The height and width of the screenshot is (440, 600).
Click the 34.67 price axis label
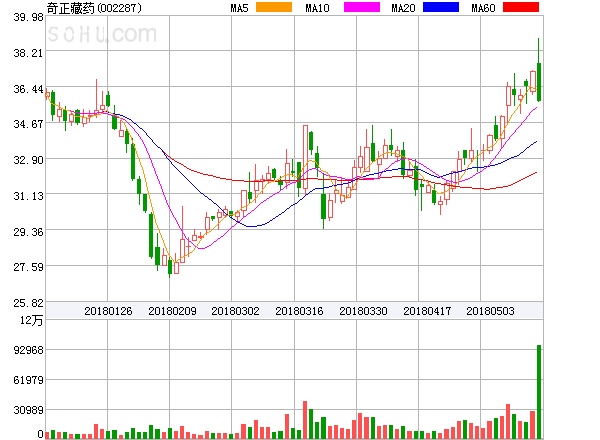click(28, 124)
